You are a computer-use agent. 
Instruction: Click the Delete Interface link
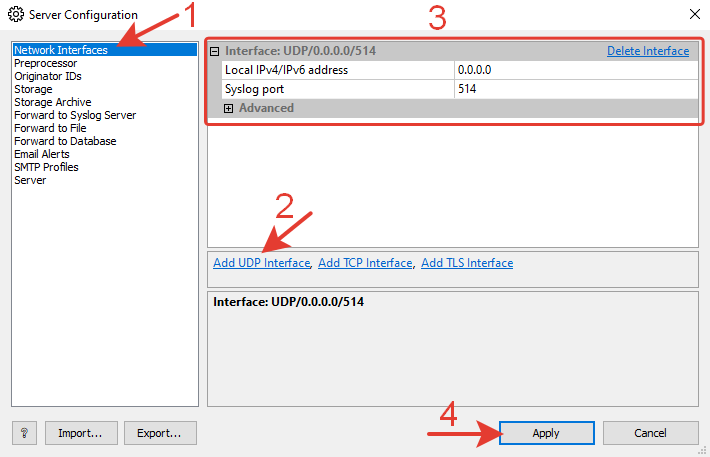648,51
